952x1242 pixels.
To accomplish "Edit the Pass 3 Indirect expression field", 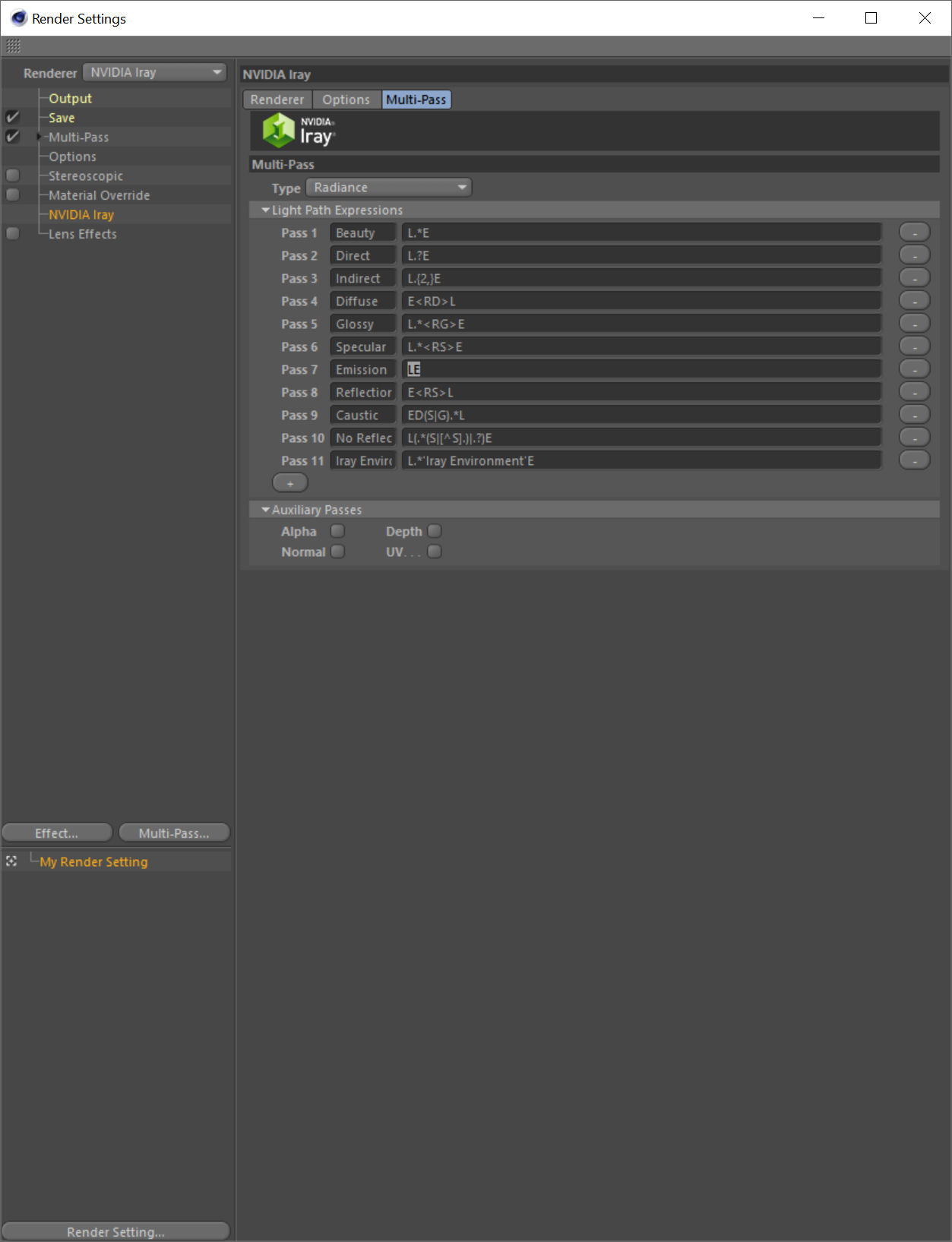I will point(642,279).
